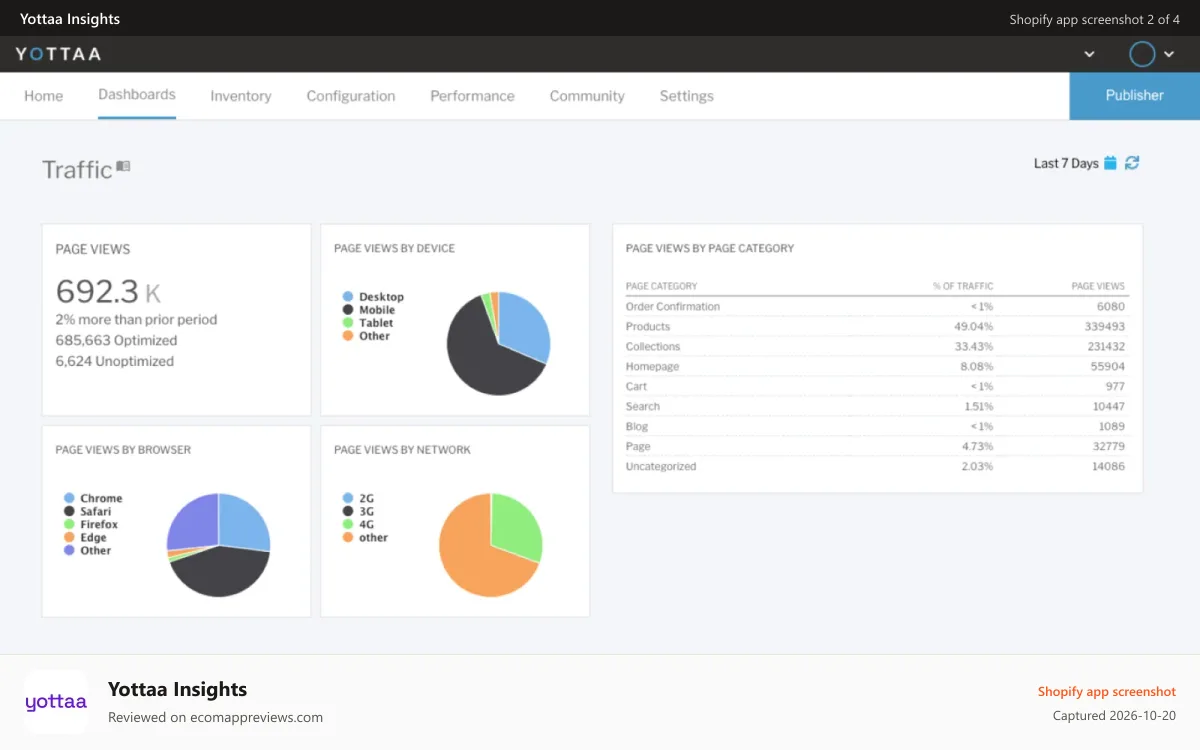This screenshot has height=750, width=1200.
Task: Sort by PAGE CATEGORY column header
Action: [x=662, y=286]
